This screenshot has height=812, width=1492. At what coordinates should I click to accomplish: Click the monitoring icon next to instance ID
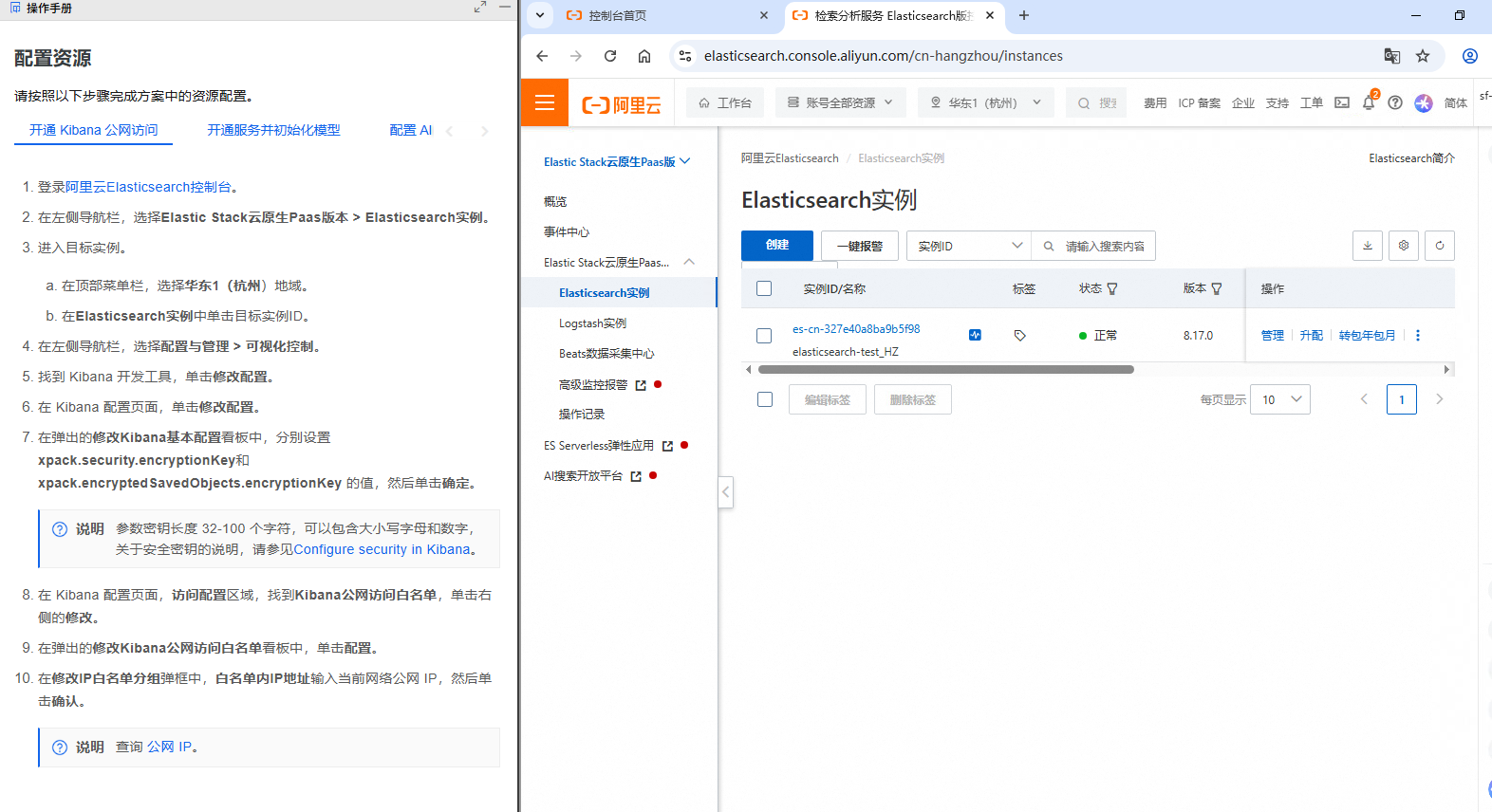pos(975,335)
